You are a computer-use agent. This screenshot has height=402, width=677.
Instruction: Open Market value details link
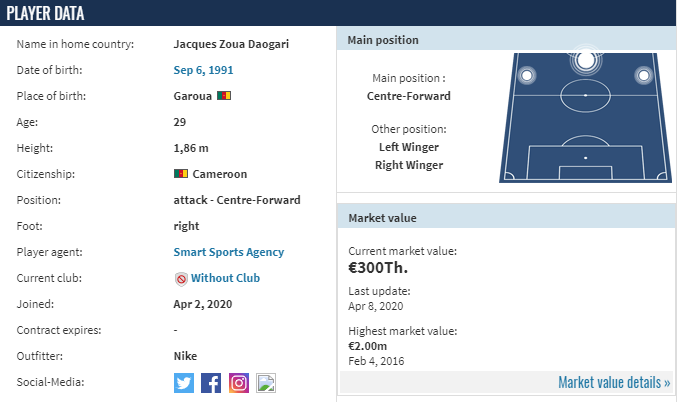click(x=614, y=383)
